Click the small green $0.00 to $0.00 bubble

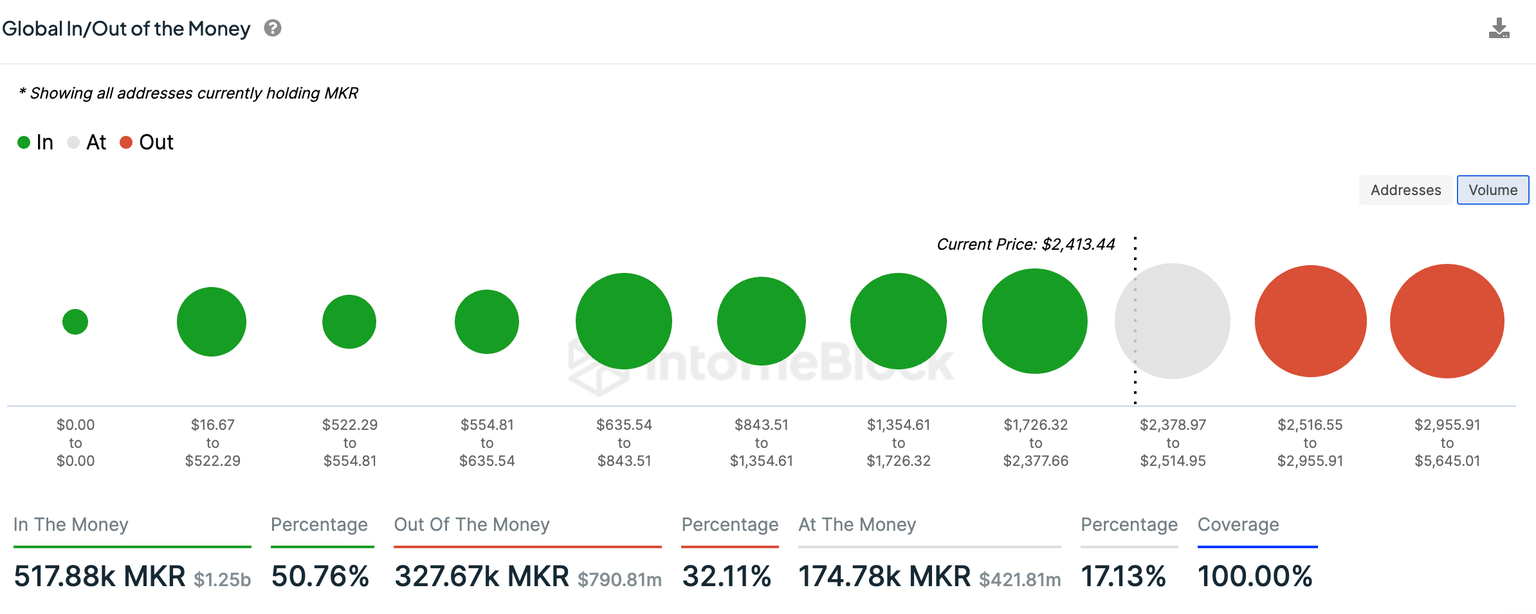[75, 322]
